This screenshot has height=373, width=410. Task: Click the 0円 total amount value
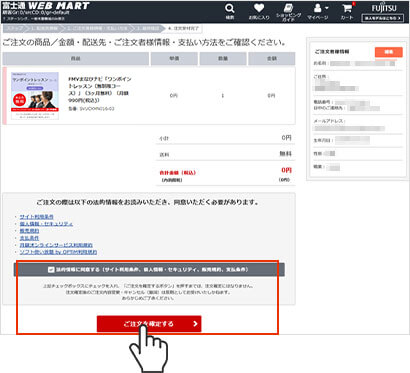coord(286,170)
